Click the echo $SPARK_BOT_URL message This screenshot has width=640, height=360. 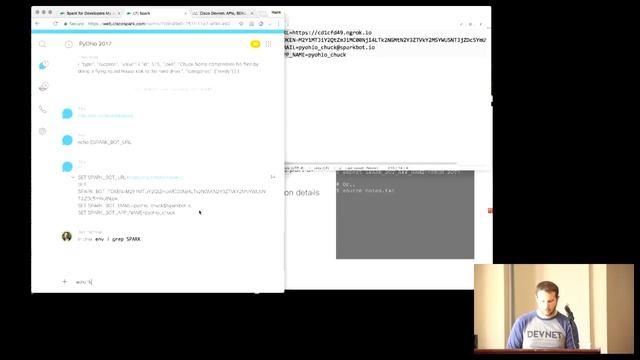point(104,142)
